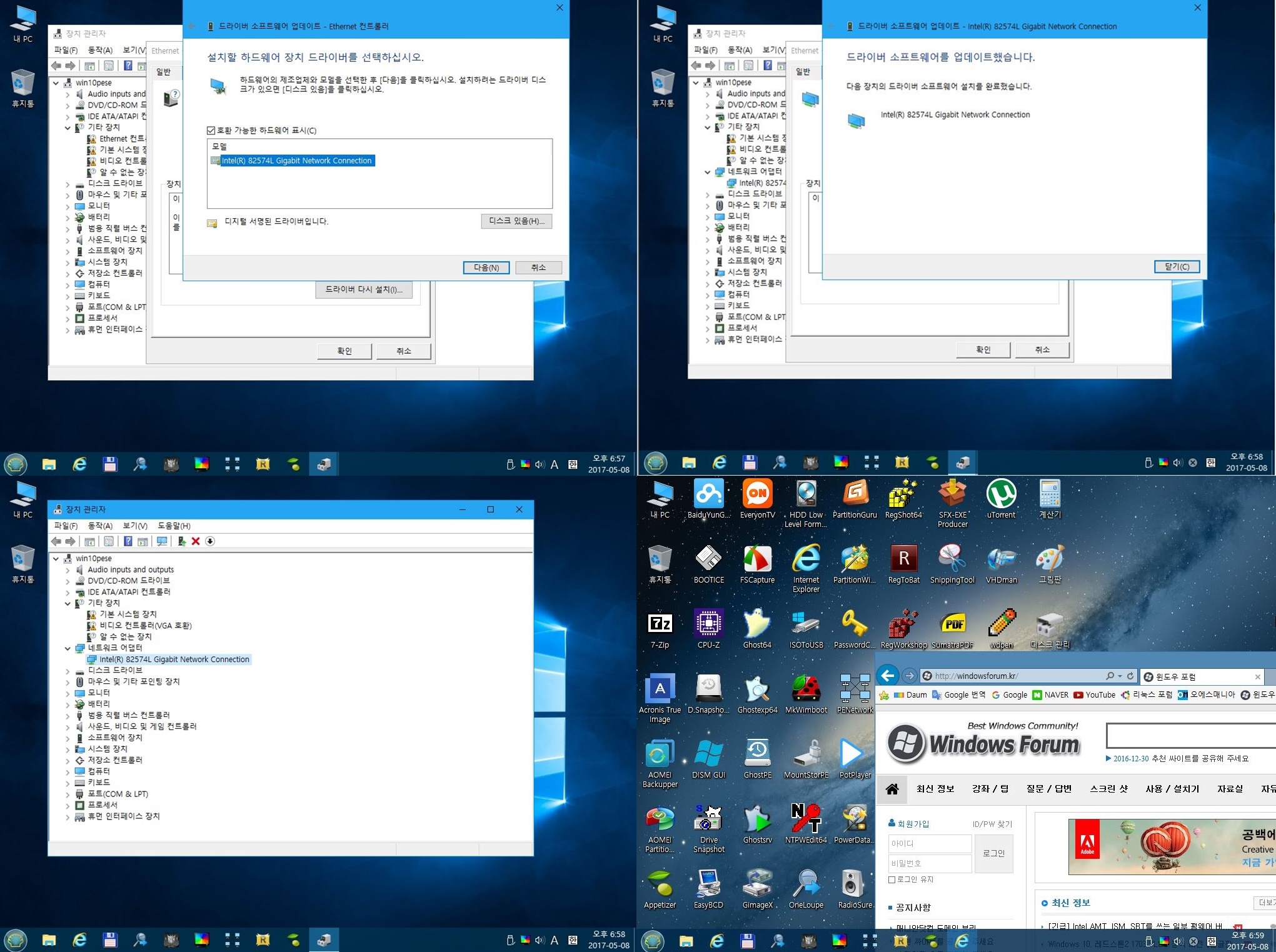Click 닫기(C) button in update complete dialog
Screen dimensions: 1276x952
tap(1177, 267)
